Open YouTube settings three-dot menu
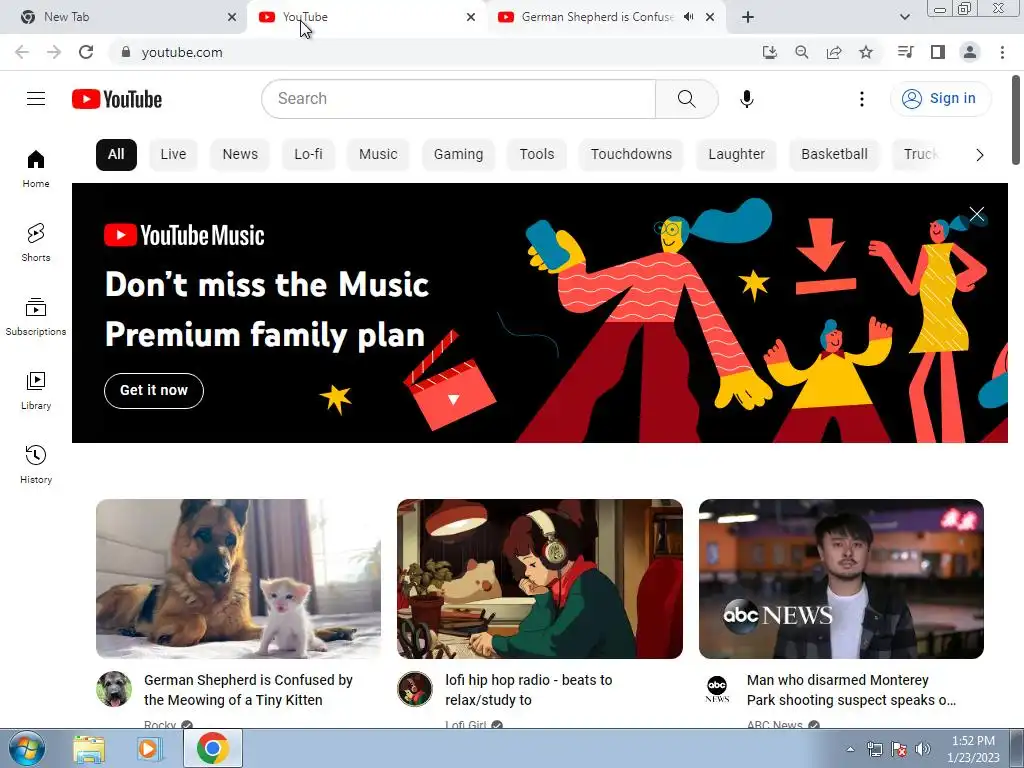The height and width of the screenshot is (768, 1024). point(862,99)
